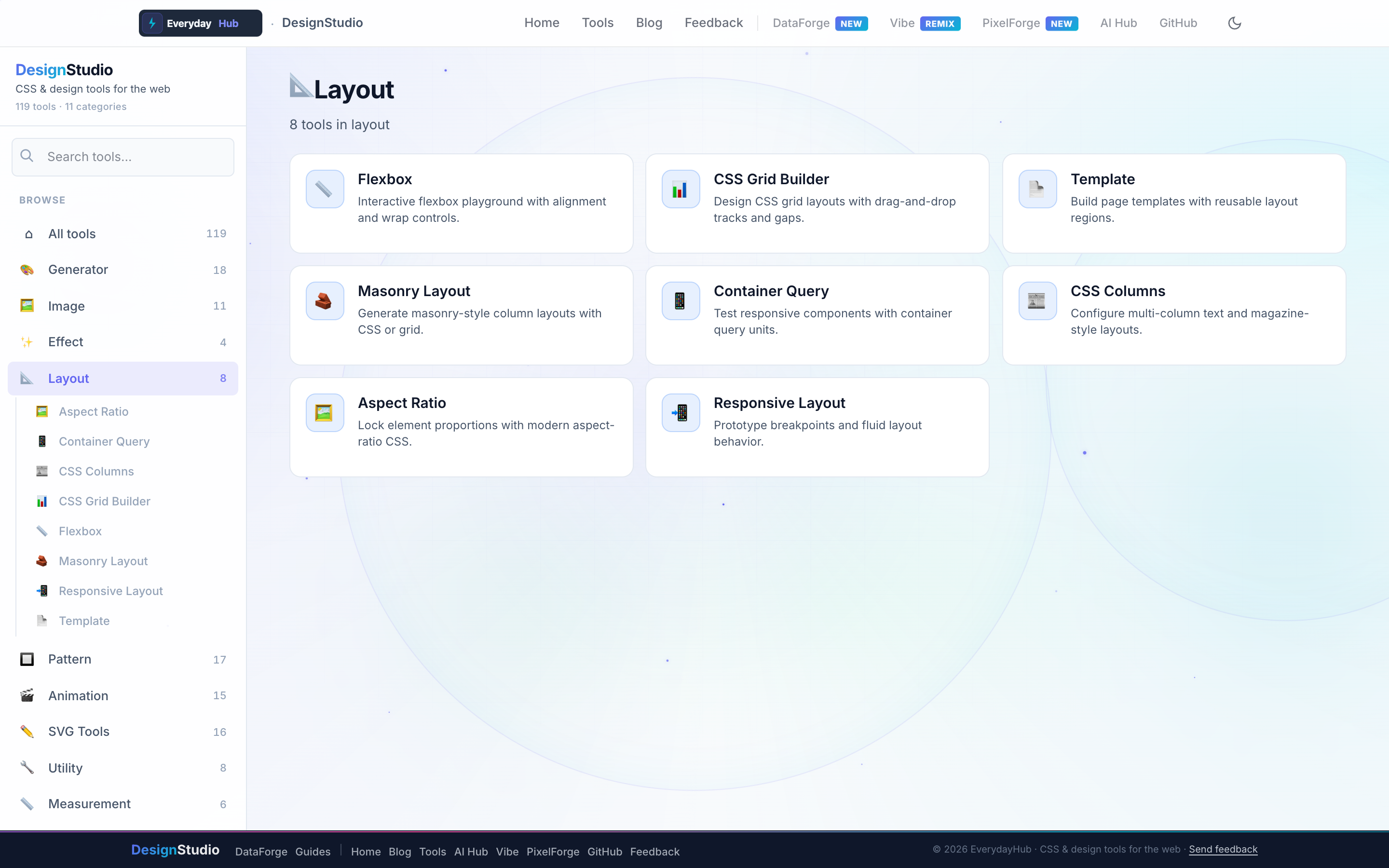Click the magnifier icon in the search box
The image size is (1389, 868).
click(27, 156)
